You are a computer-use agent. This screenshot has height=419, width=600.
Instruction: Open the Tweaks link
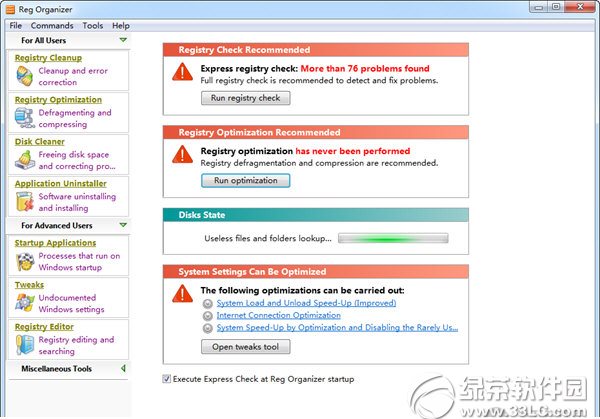(29, 285)
